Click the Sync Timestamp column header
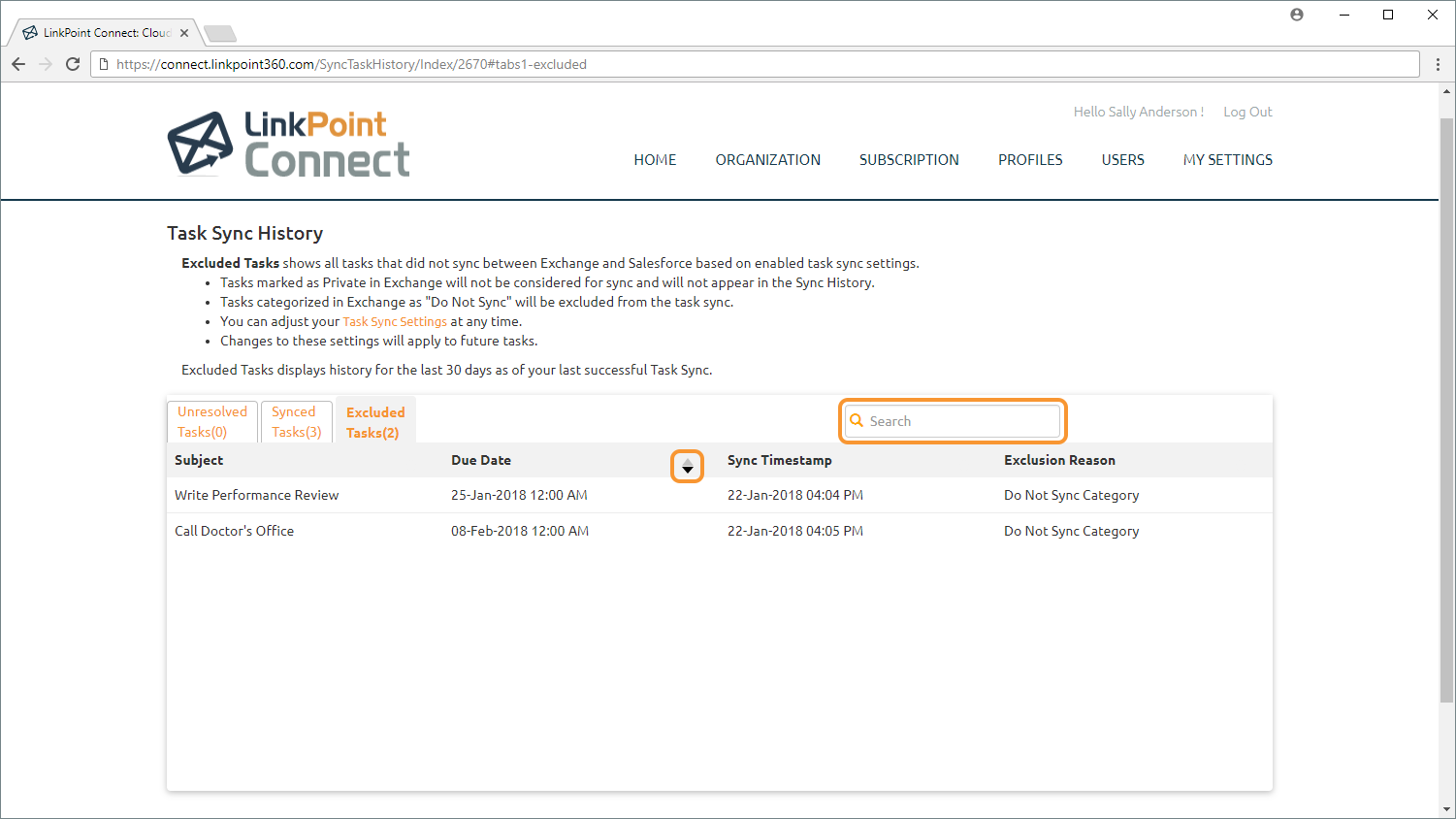1456x819 pixels. point(780,460)
